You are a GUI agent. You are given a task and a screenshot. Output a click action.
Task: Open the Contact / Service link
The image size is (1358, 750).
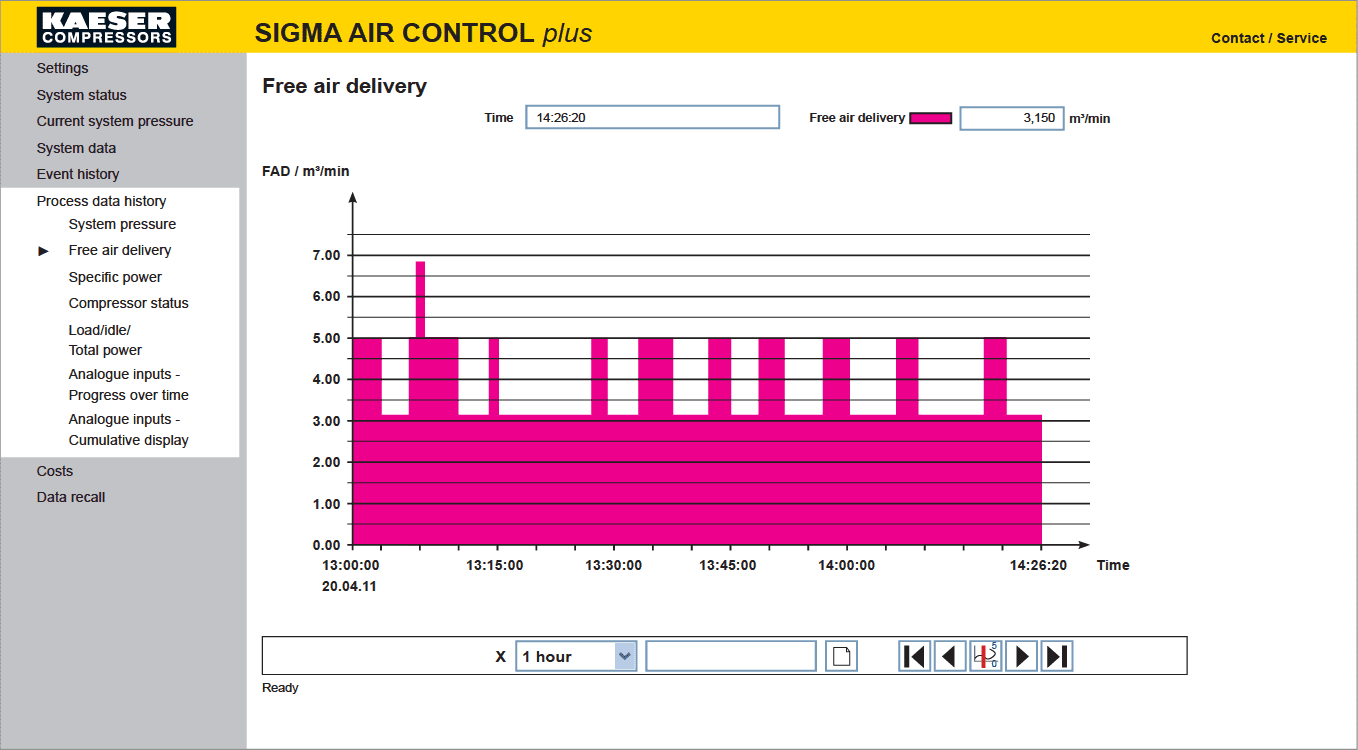coord(1268,38)
